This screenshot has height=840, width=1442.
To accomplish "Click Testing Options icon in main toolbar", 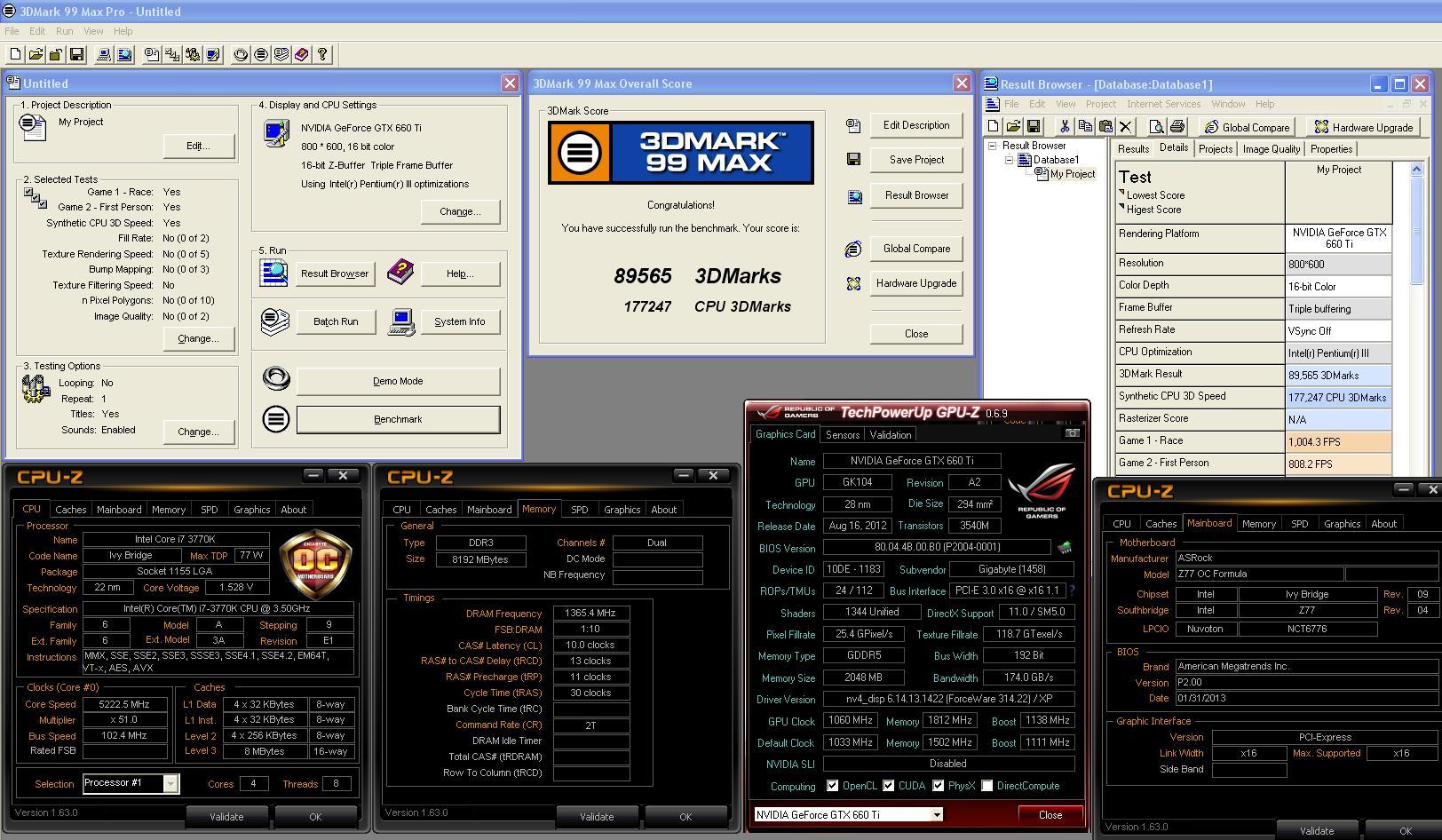I will pyautogui.click(x=193, y=55).
